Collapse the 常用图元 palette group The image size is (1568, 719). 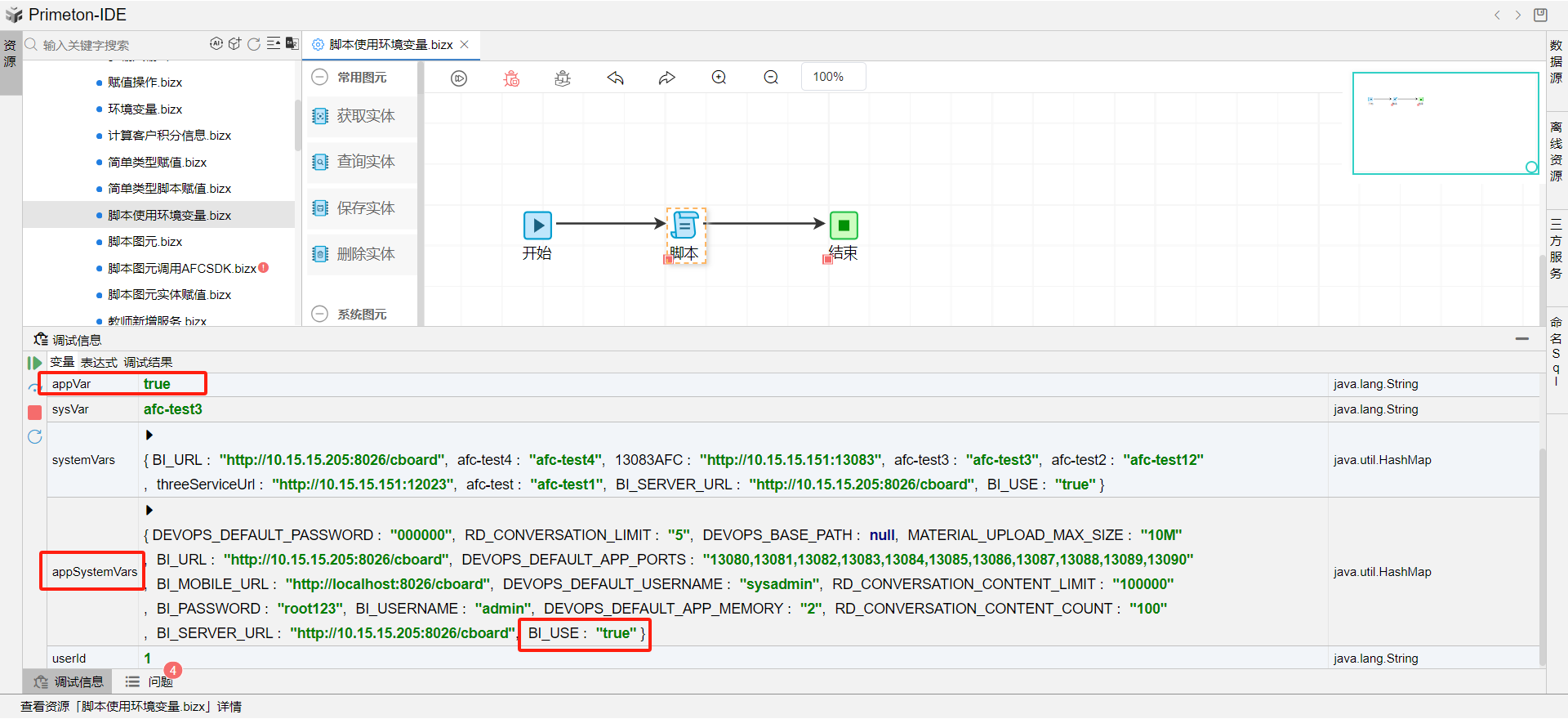(x=320, y=77)
